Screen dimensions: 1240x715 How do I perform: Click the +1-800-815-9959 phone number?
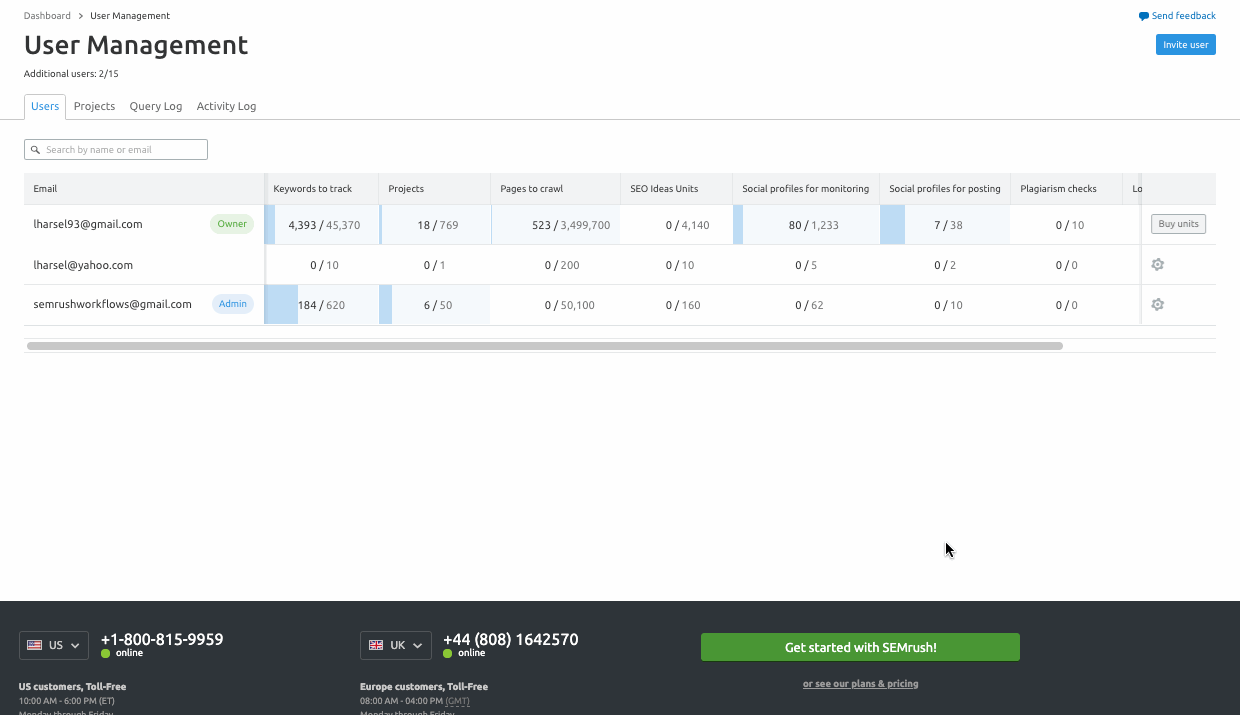[x=162, y=639]
